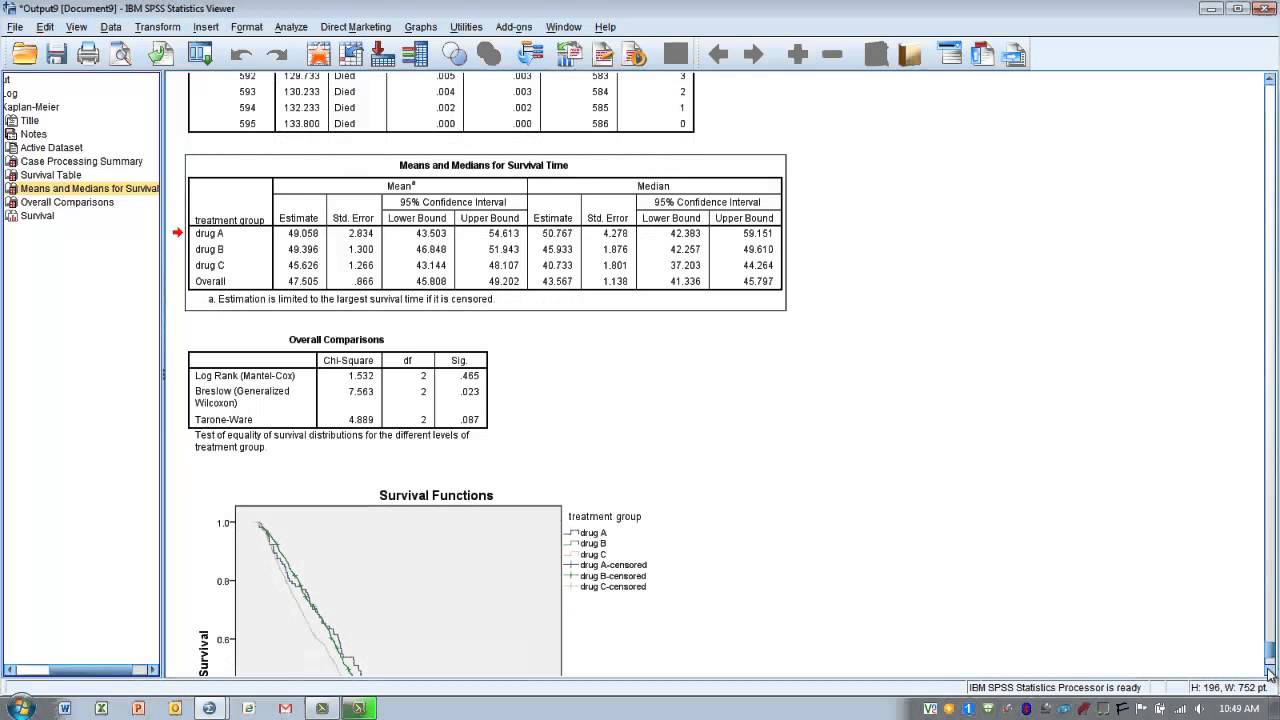This screenshot has height=720, width=1280.
Task: Select Active Dataset outline item
Action: pos(51,147)
